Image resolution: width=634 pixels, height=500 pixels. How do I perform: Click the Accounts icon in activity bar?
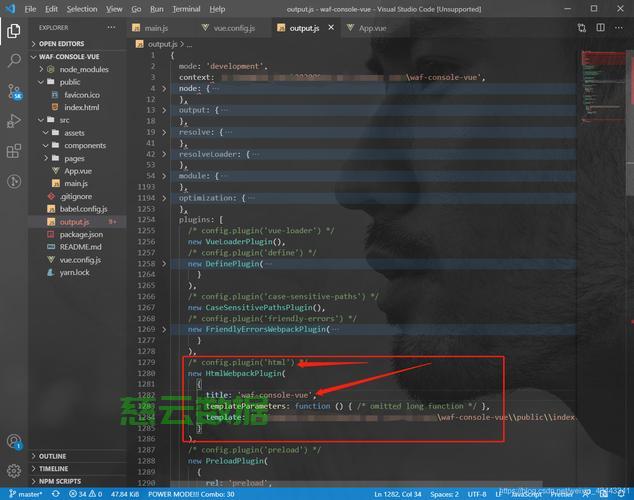click(x=14, y=441)
